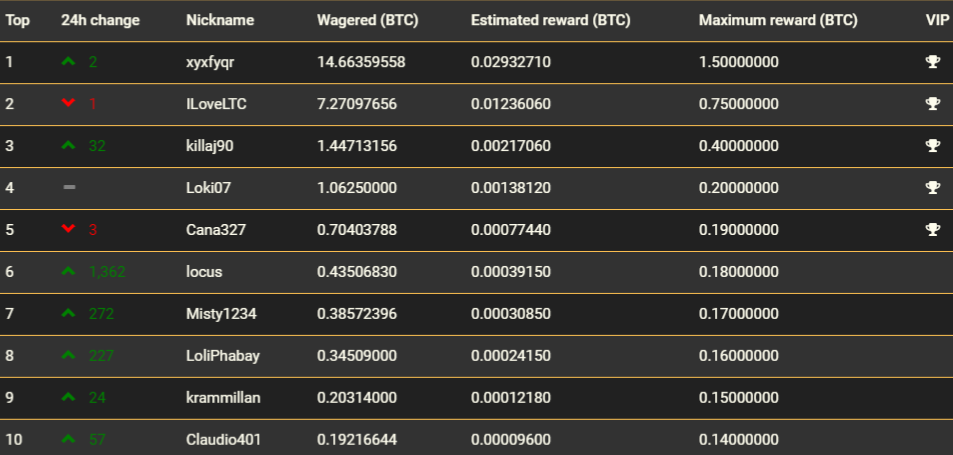Click the gray dash icon for Loki07
Viewport: 953px width, 455px height.
click(x=69, y=187)
